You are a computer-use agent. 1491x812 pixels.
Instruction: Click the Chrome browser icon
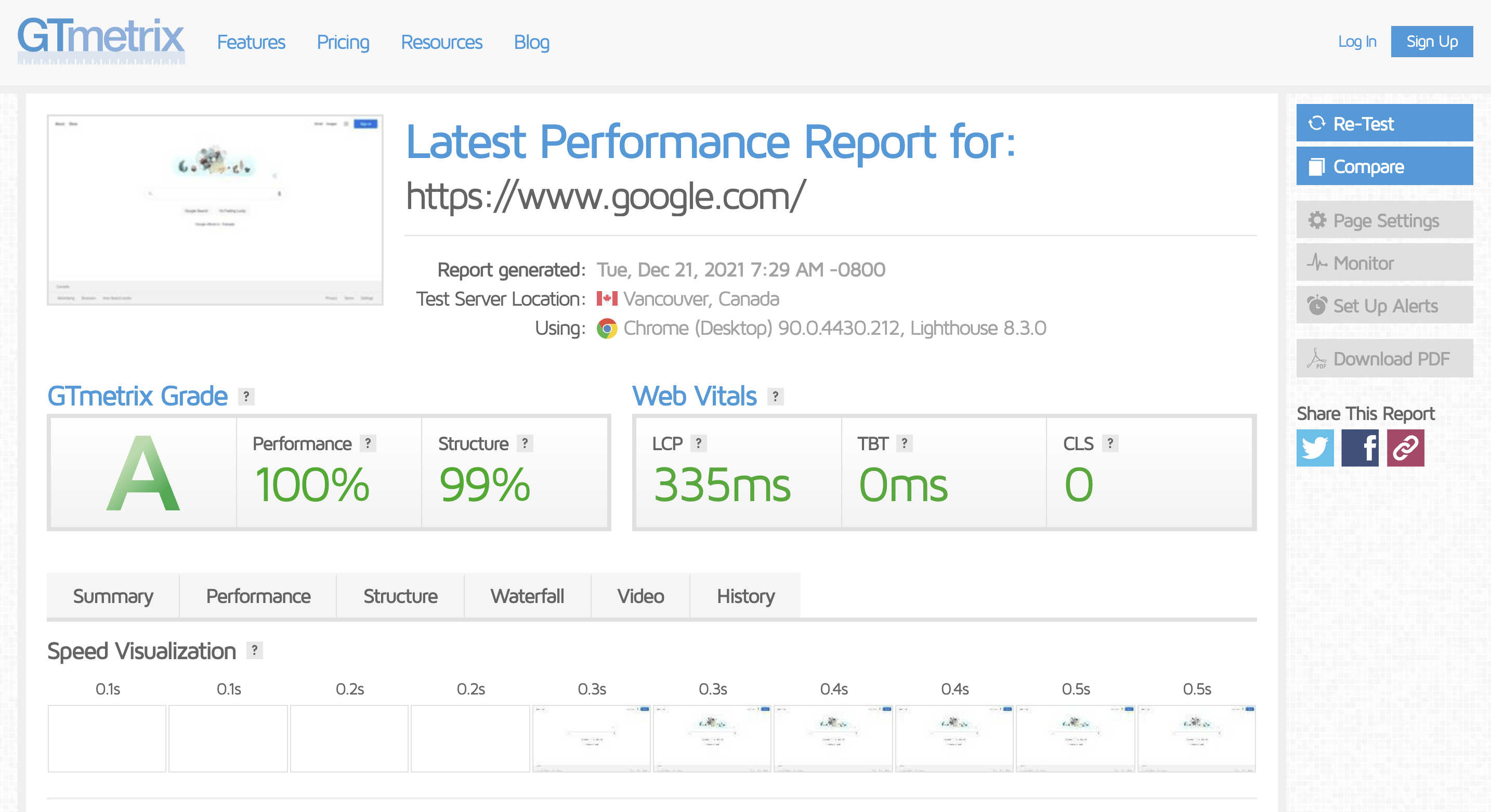click(x=607, y=328)
